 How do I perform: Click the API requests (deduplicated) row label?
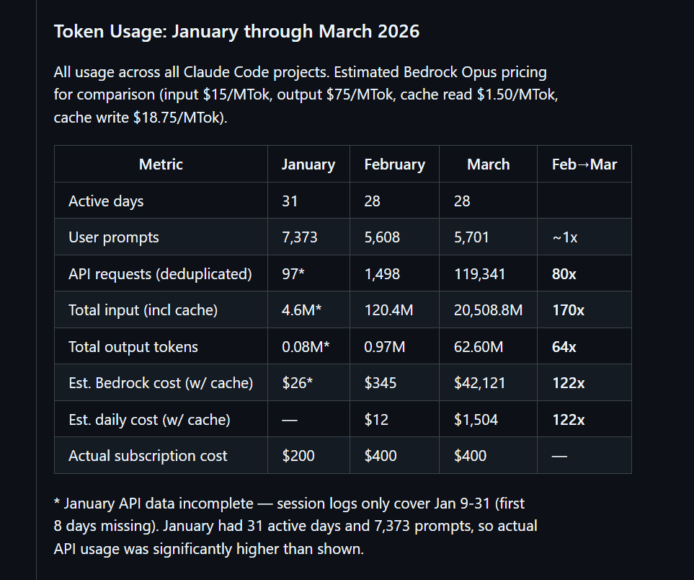coord(160,274)
